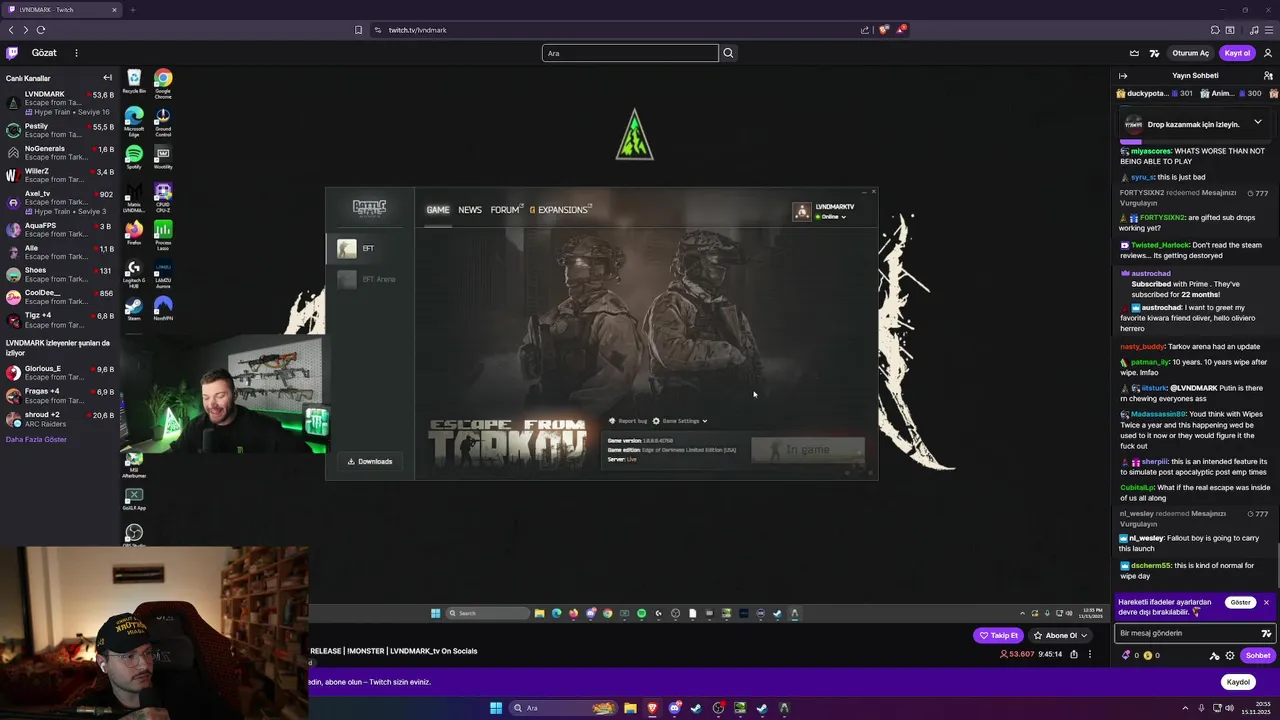
Task: Bookmark this page icon in address bar
Action: [358, 30]
